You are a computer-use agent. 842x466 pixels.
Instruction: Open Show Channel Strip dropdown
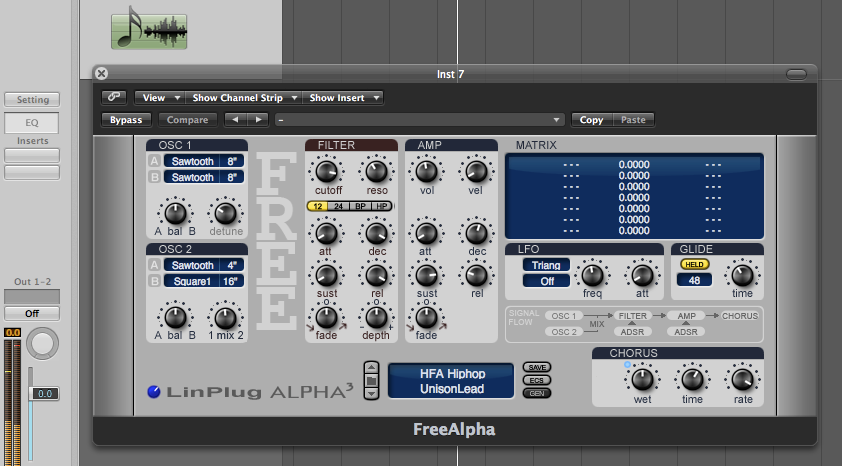(x=244, y=98)
